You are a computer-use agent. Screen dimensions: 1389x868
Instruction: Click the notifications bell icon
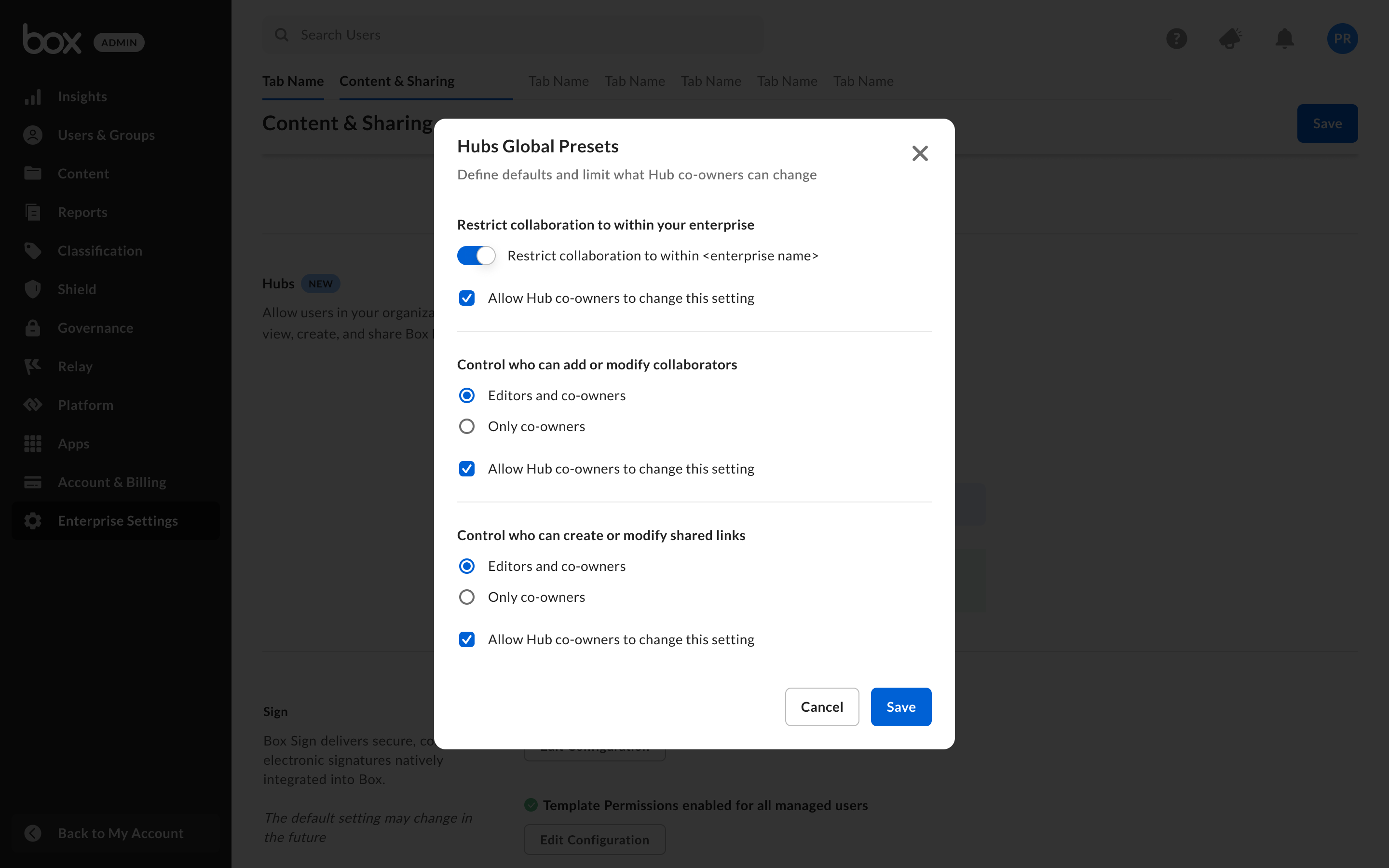(1284, 39)
